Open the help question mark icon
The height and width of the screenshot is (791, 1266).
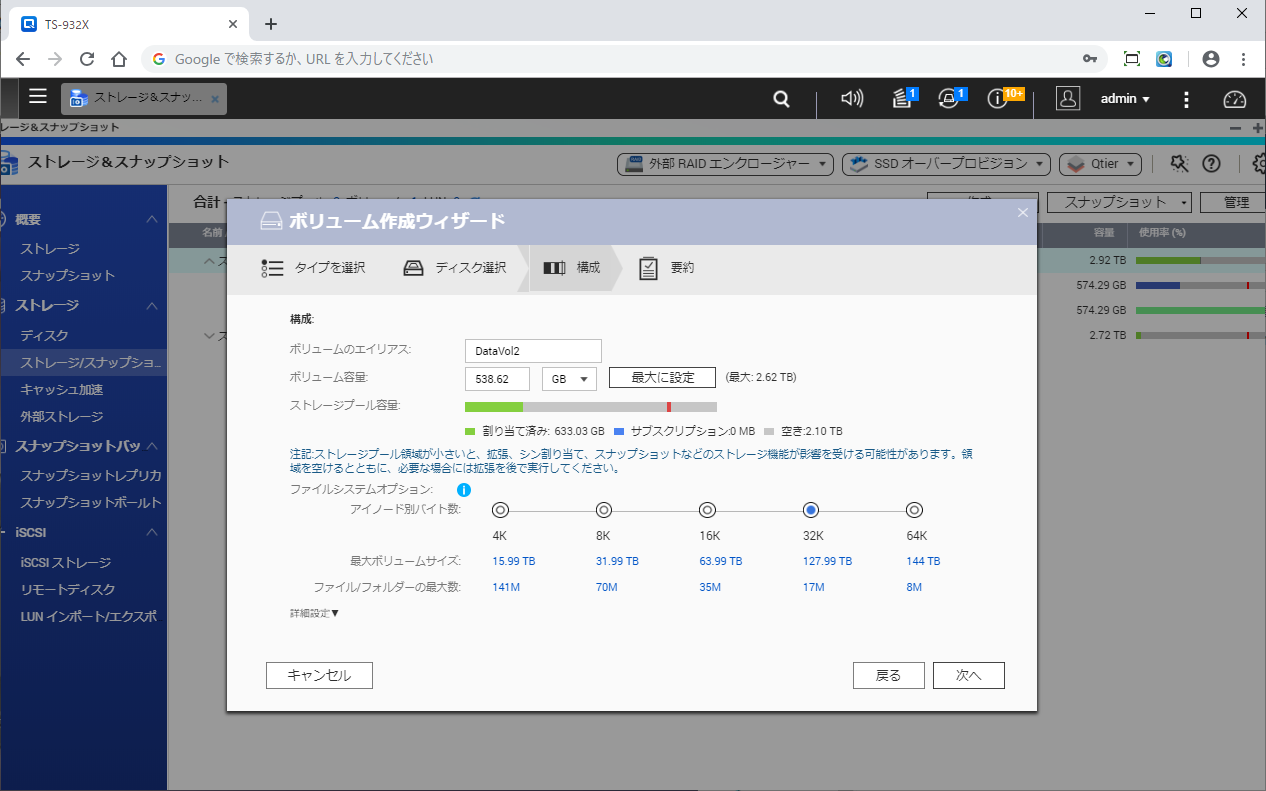(x=1211, y=163)
